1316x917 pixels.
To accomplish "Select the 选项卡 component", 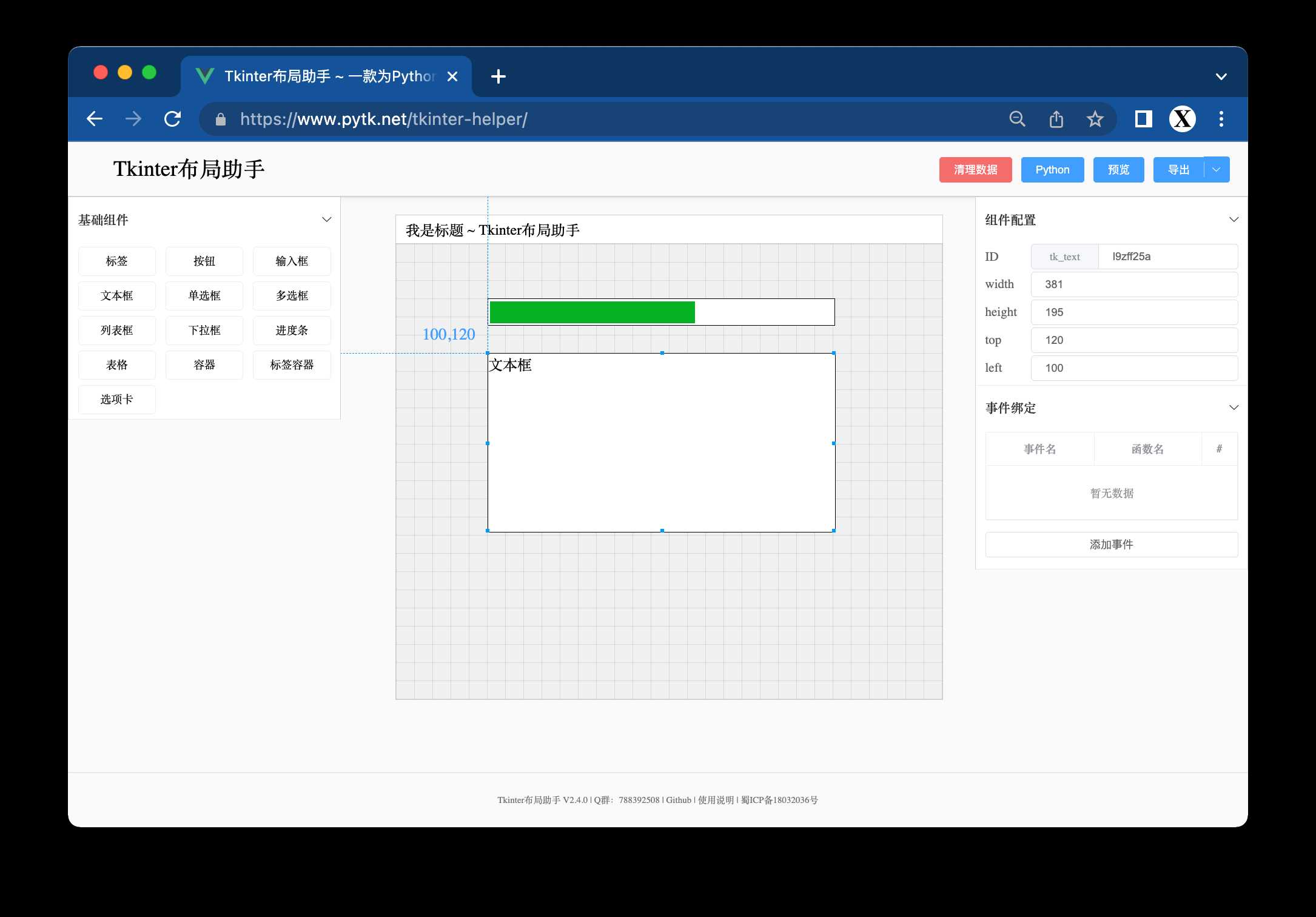I will 117,400.
